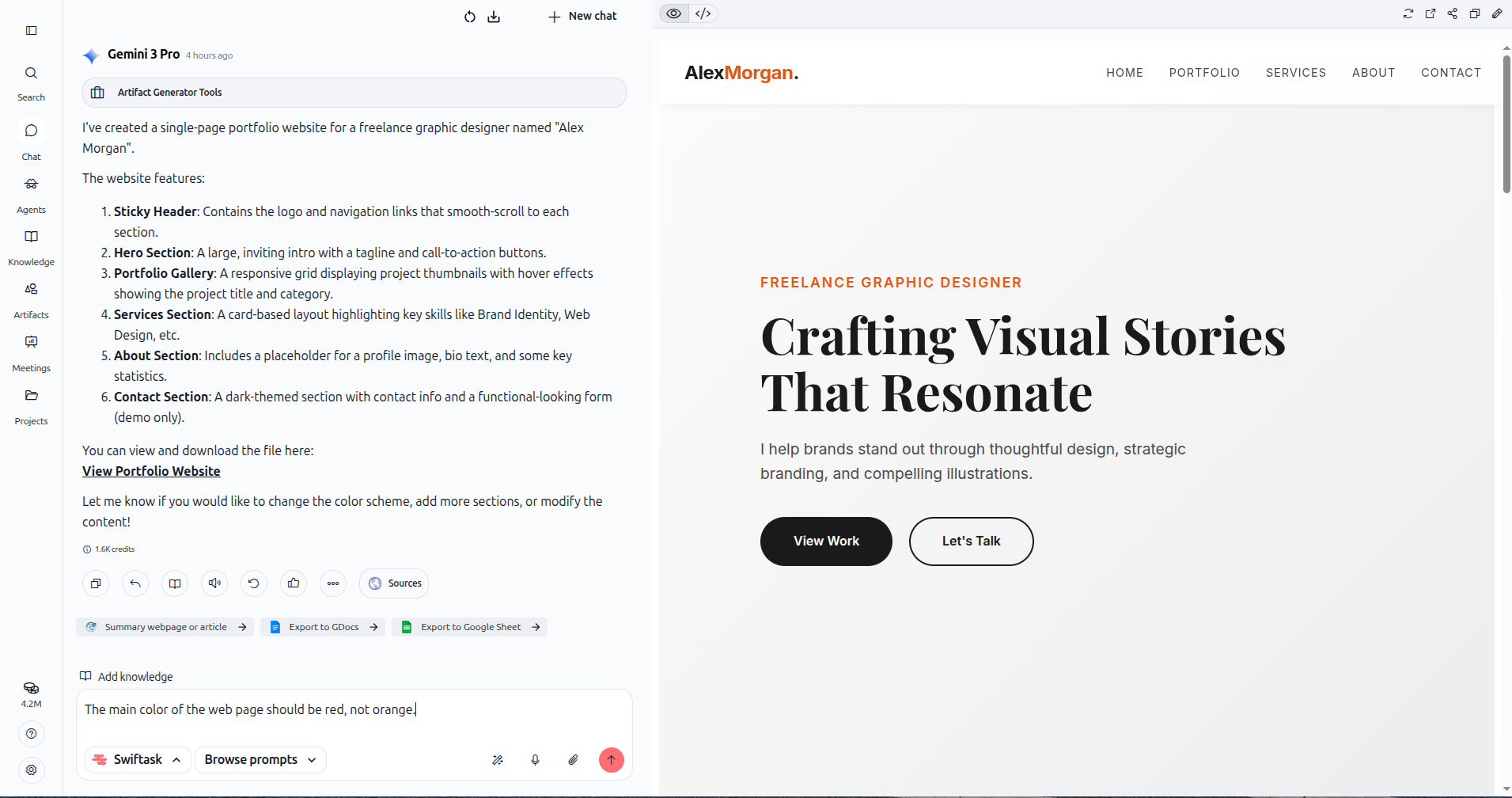Select Export to Google Sheet suggestion
The image size is (1512, 798).
pos(470,627)
